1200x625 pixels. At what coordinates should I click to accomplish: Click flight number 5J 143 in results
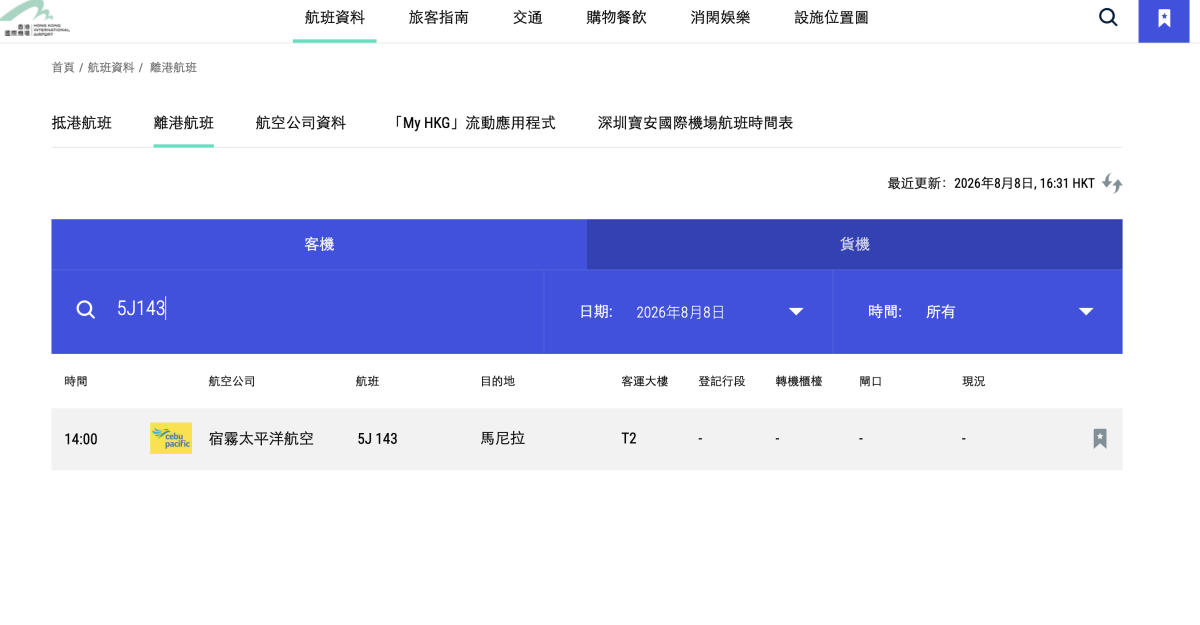[378, 439]
